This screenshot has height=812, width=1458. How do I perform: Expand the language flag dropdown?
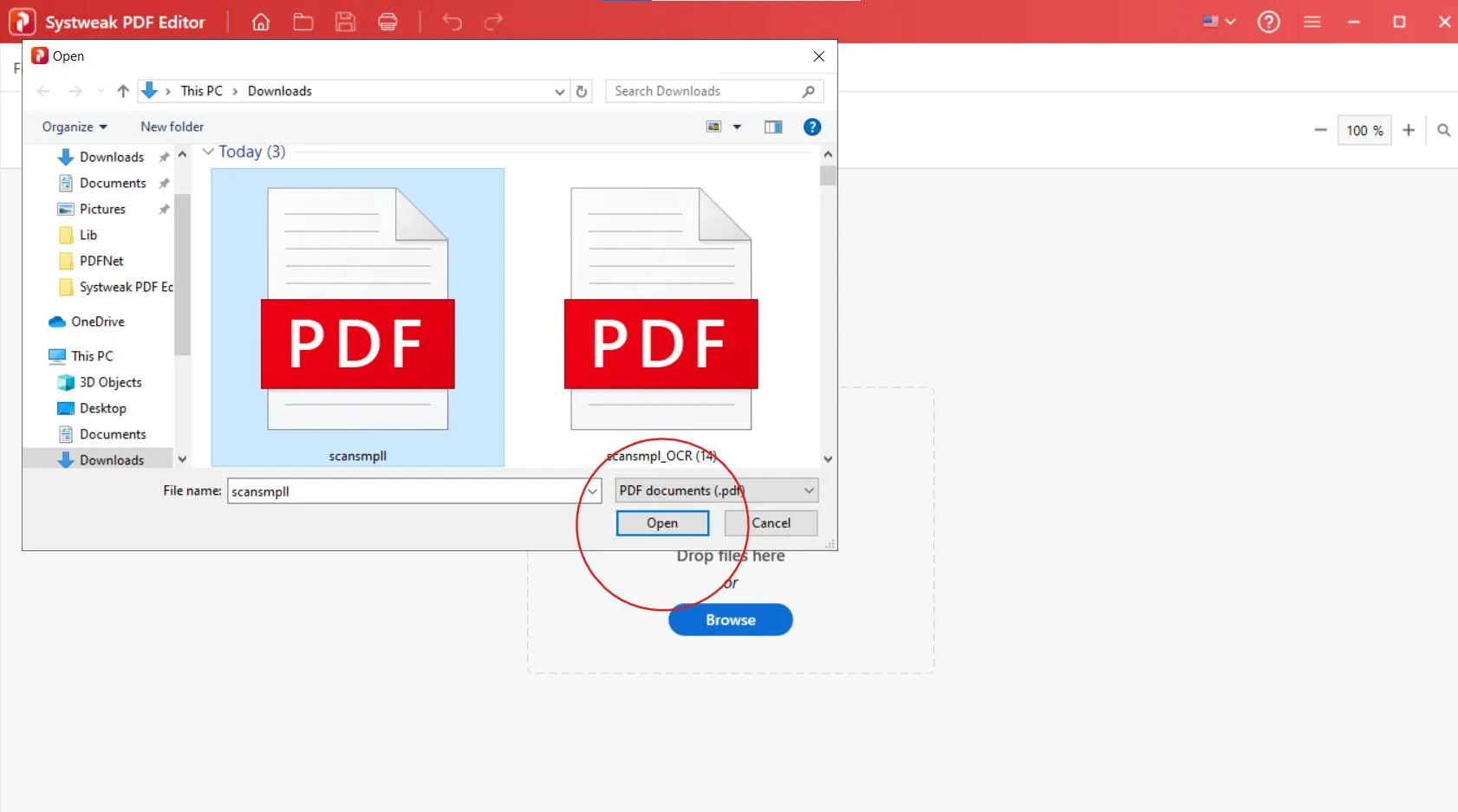point(1218,22)
